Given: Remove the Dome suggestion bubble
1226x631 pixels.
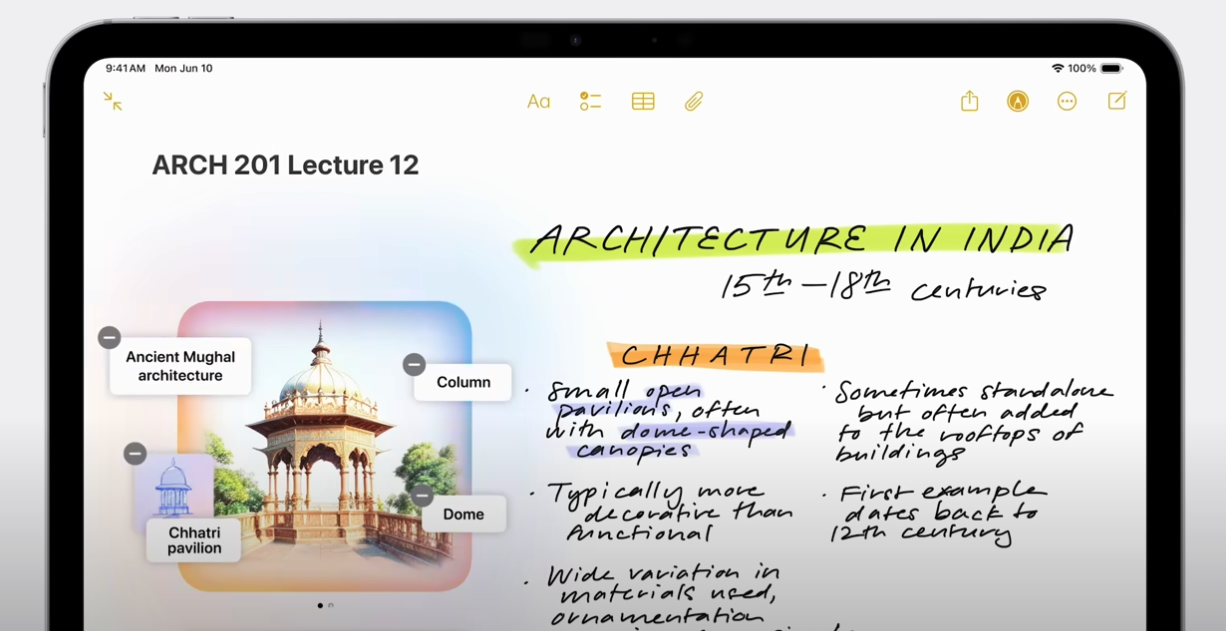Looking at the screenshot, I should pos(422,496).
